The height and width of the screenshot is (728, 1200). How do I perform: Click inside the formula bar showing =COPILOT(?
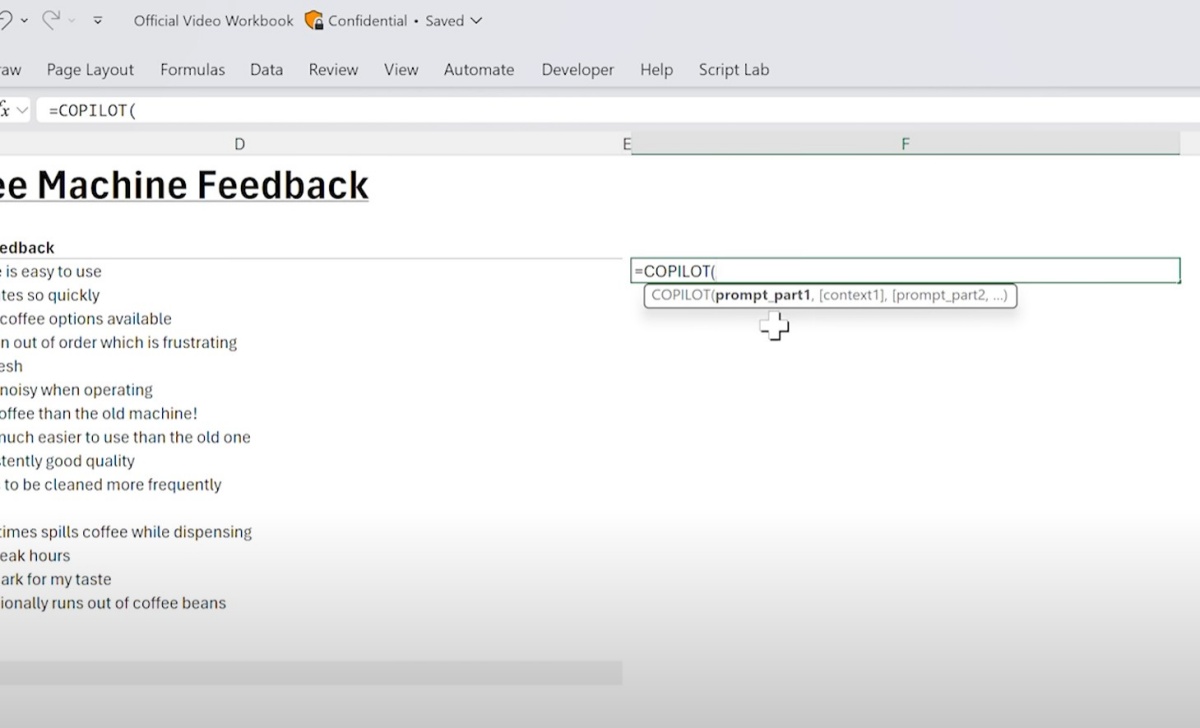pos(617,110)
